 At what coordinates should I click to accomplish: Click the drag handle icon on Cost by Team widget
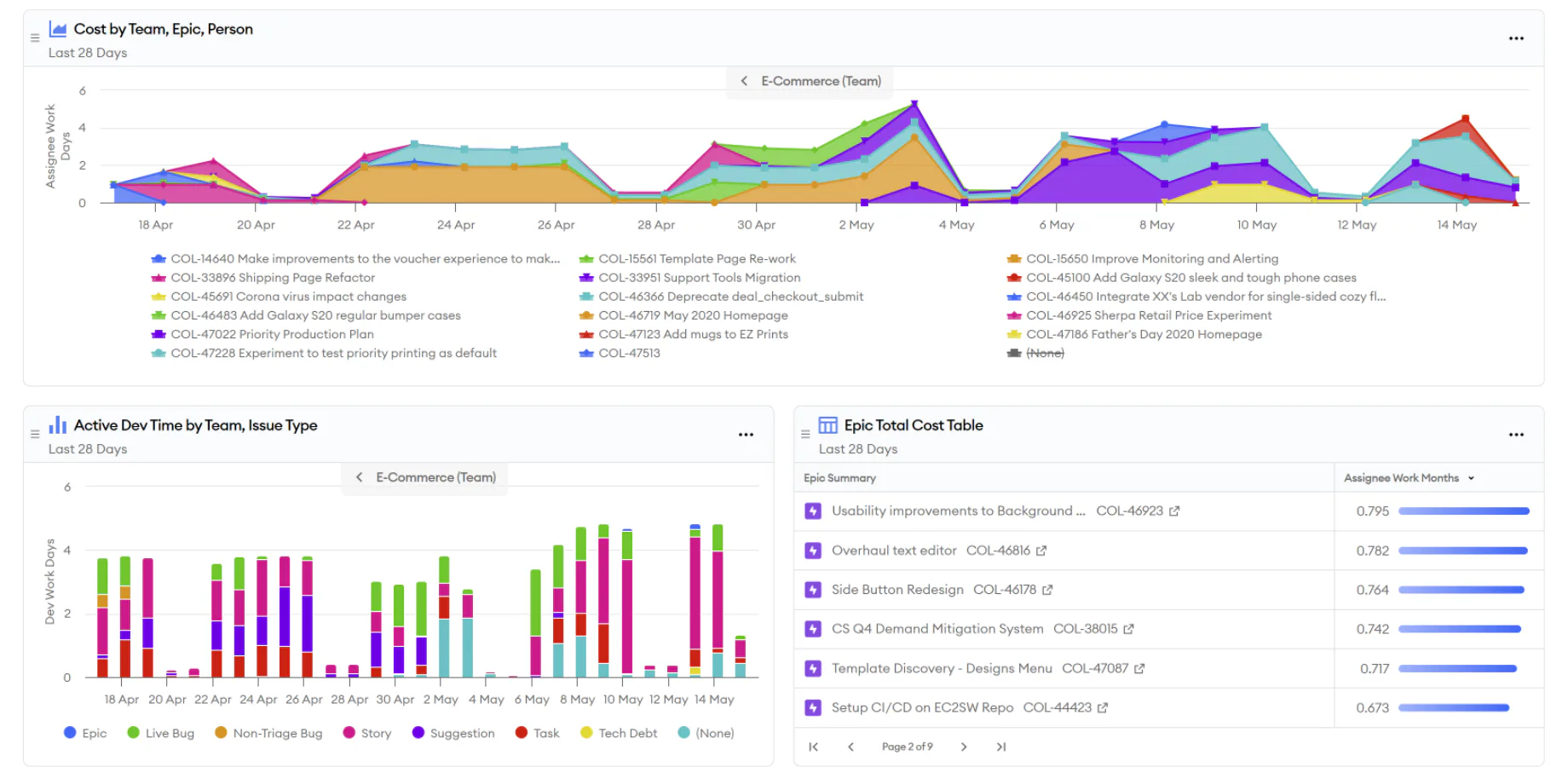coord(34,37)
